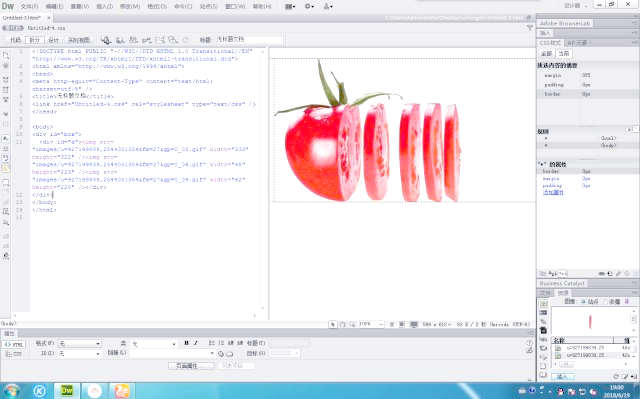Toggle italic I in Properties panel
Screen dimensions: 640x399
pyautogui.click(x=196, y=343)
